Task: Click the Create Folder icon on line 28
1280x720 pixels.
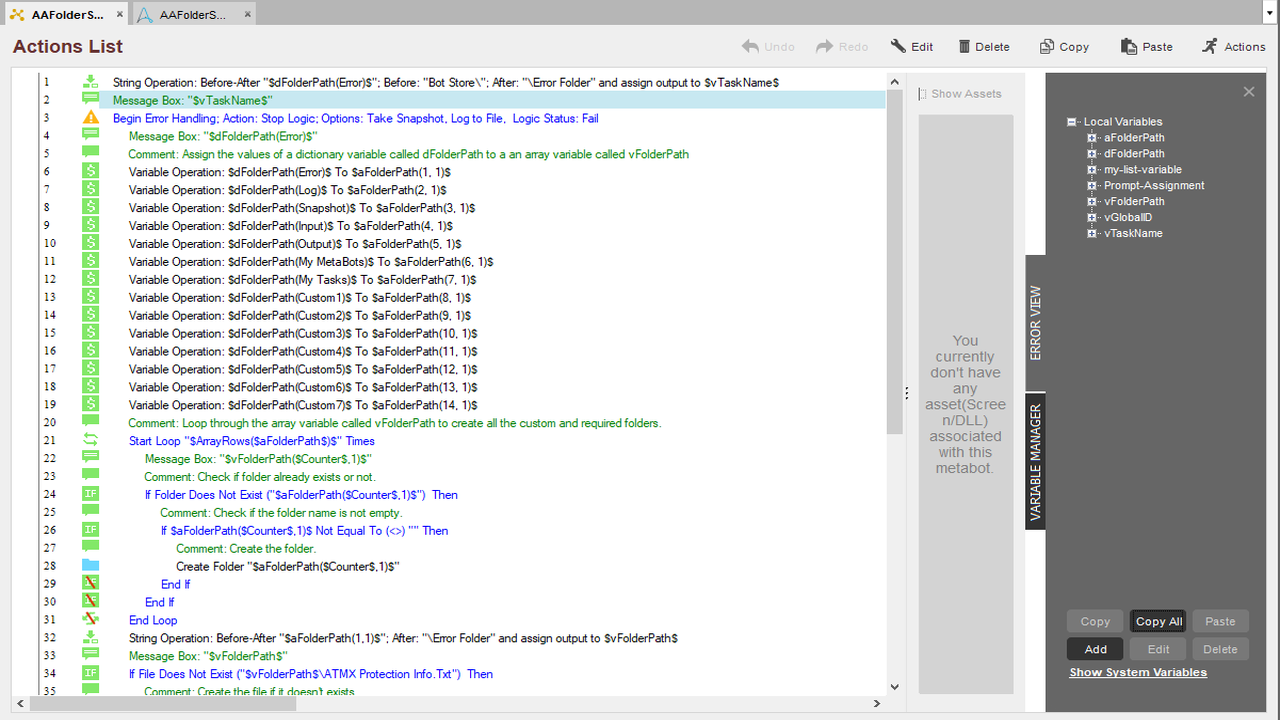Action: pos(90,566)
